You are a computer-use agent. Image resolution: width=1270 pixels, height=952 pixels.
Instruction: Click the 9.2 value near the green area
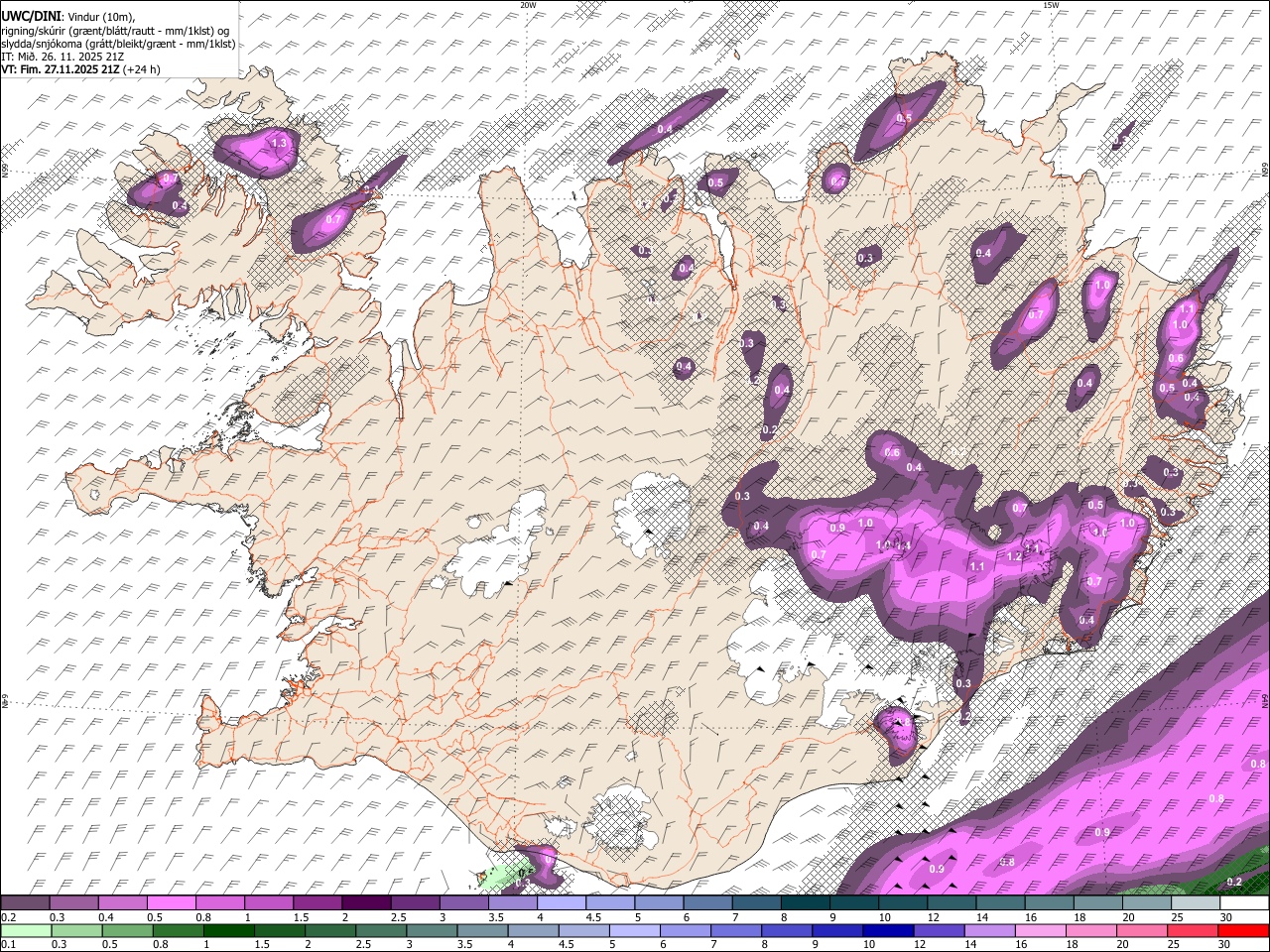1234,882
